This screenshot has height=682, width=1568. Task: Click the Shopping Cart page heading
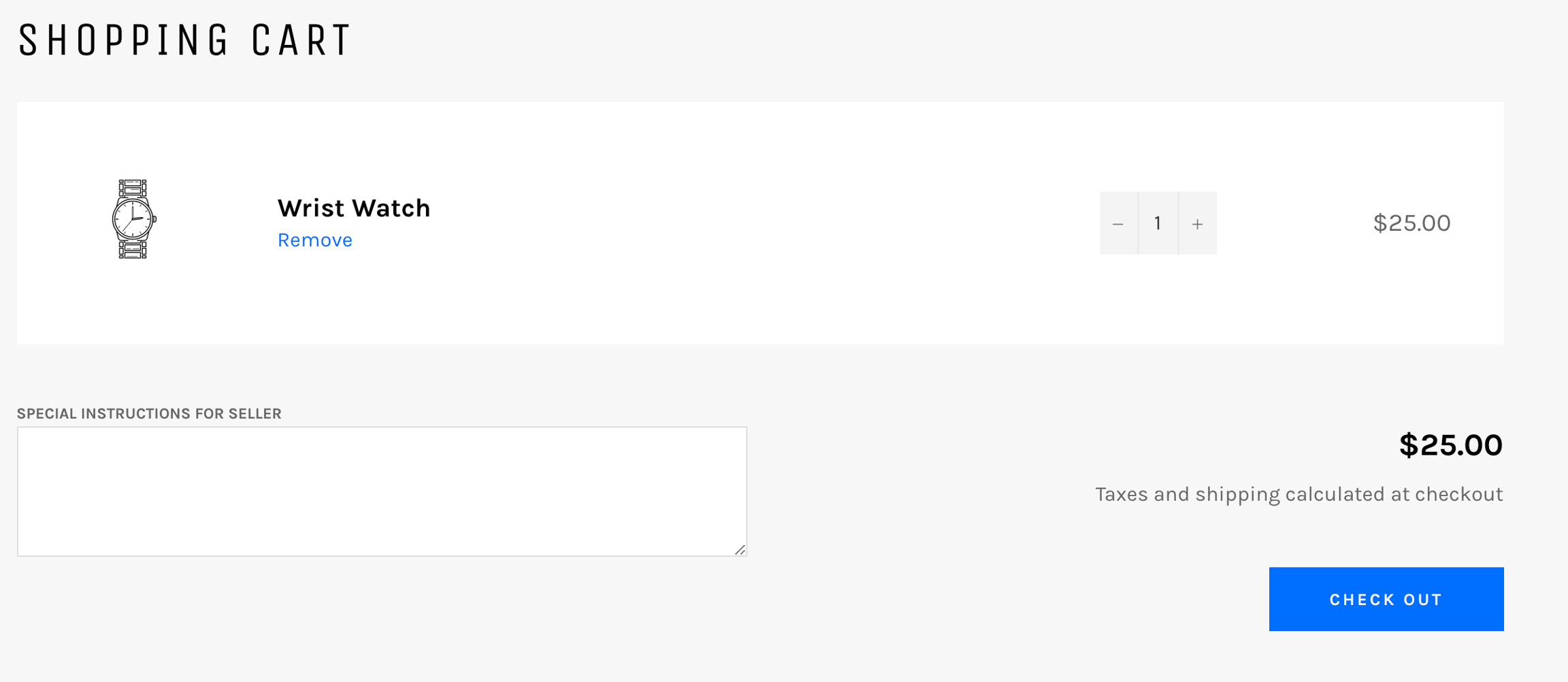pyautogui.click(x=184, y=40)
